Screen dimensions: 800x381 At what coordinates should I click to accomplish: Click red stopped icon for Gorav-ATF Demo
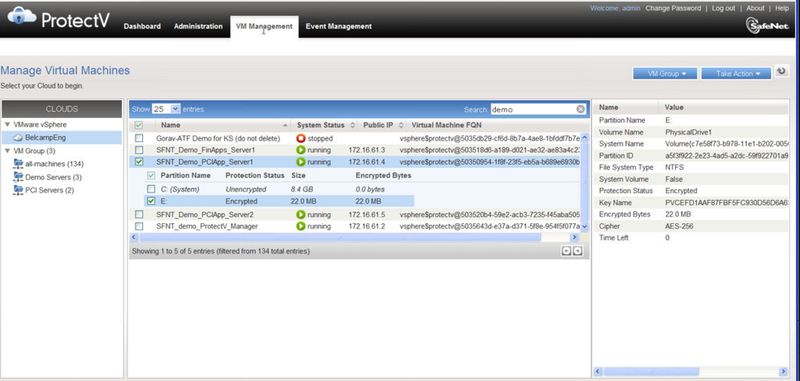pyautogui.click(x=301, y=138)
